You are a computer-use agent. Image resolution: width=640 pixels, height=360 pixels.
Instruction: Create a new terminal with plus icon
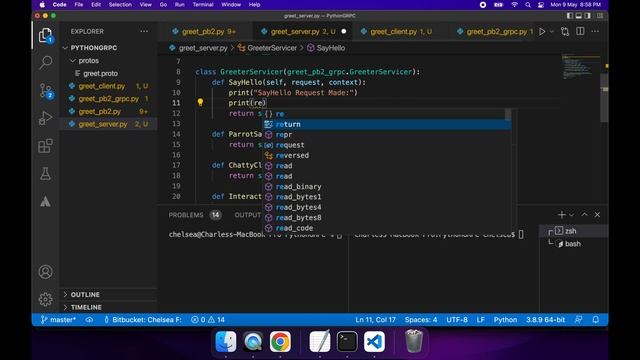tap(562, 215)
